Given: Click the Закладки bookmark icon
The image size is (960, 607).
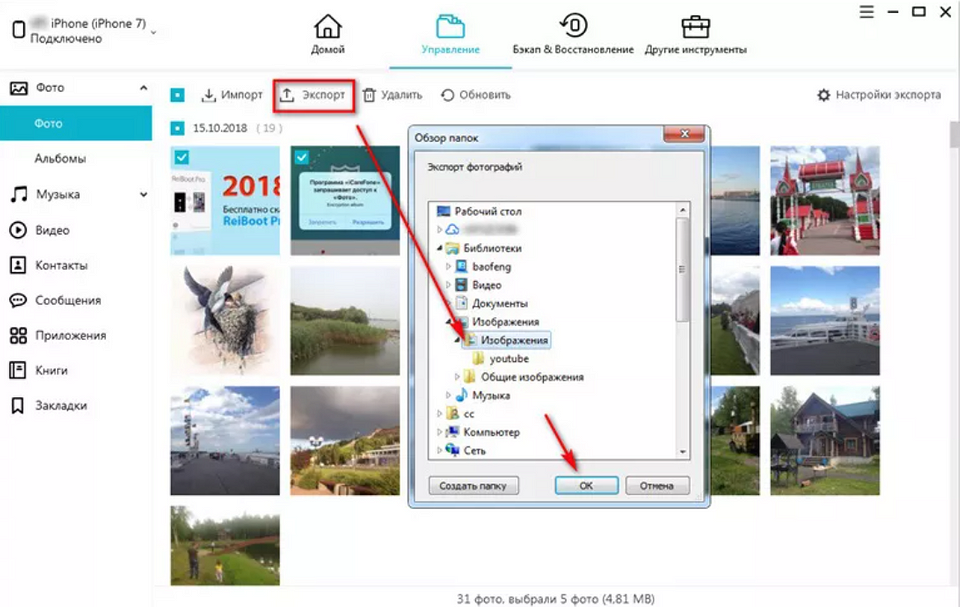Looking at the screenshot, I should [18, 405].
